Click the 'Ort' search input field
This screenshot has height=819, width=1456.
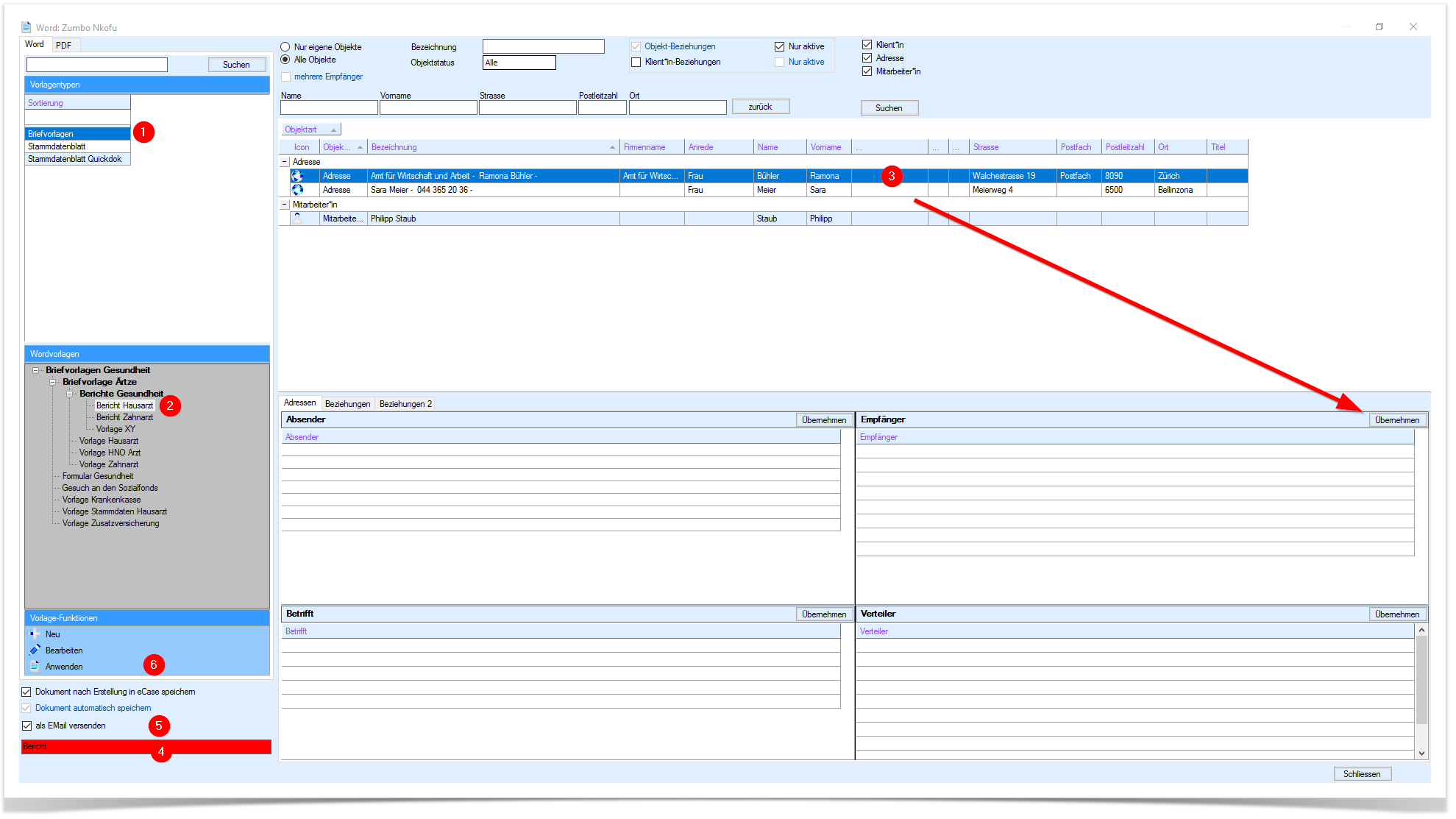[x=678, y=108]
